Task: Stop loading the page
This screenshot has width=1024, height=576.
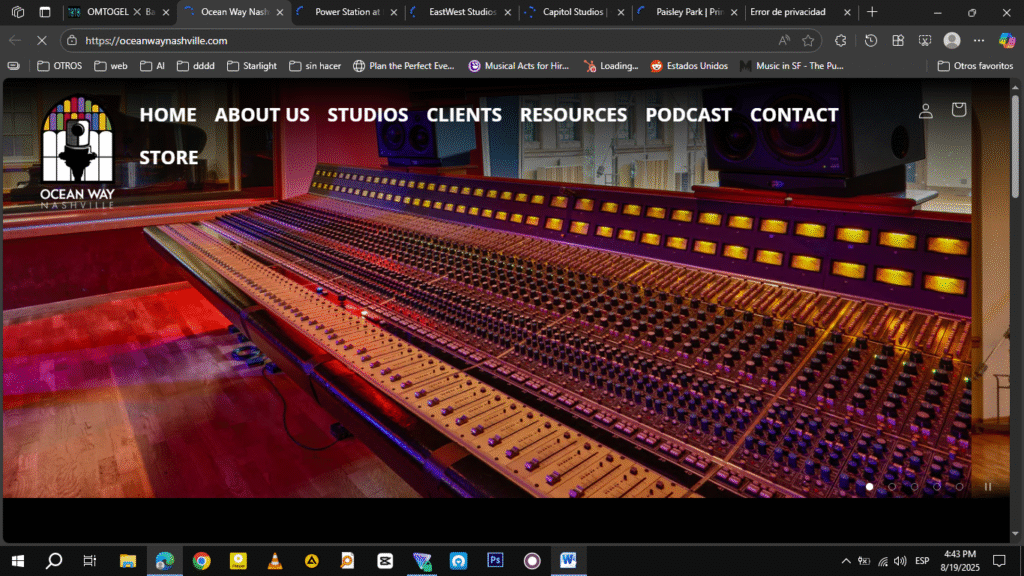Action: click(x=43, y=41)
